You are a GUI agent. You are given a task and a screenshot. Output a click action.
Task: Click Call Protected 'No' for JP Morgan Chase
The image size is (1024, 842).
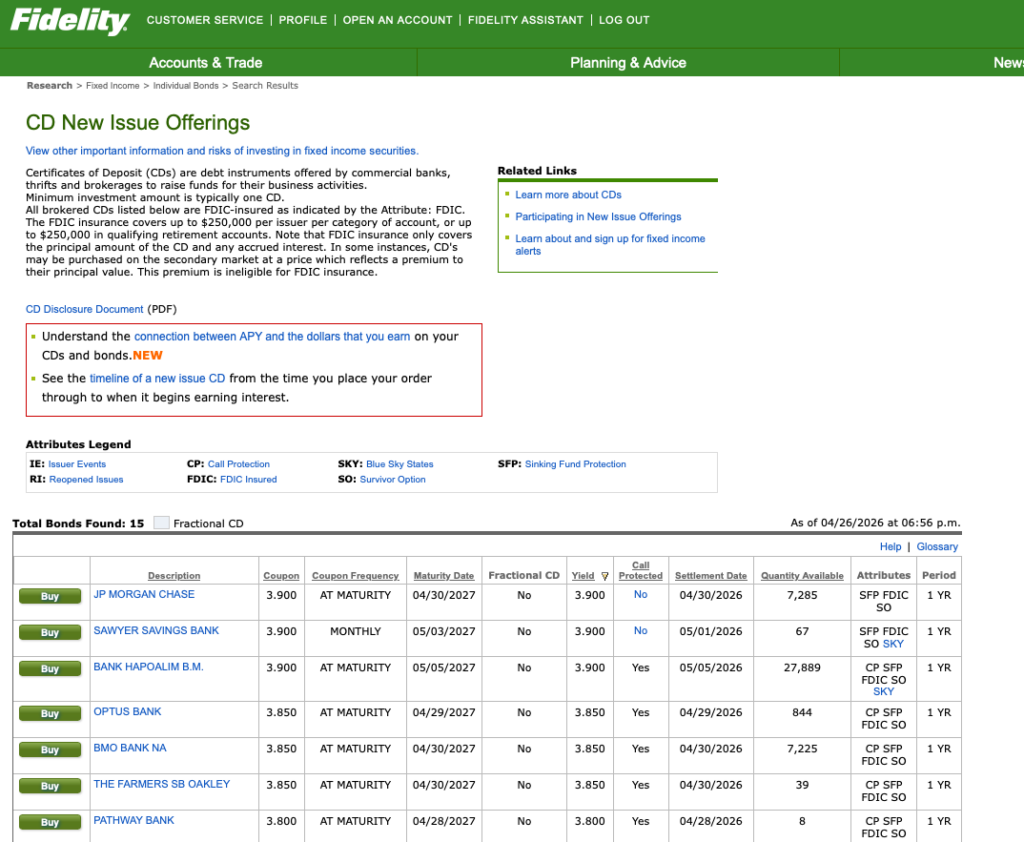coord(640,594)
